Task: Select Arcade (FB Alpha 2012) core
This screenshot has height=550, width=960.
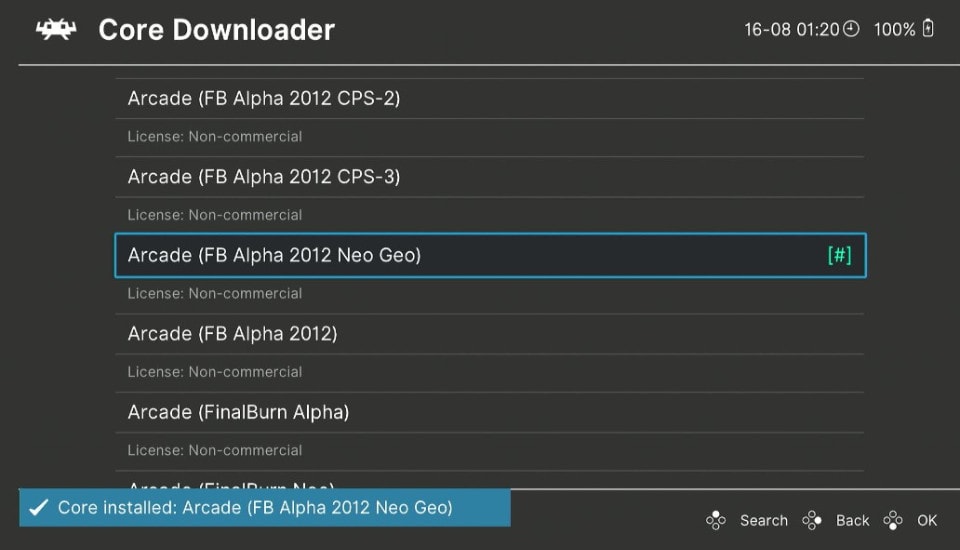Action: [490, 333]
